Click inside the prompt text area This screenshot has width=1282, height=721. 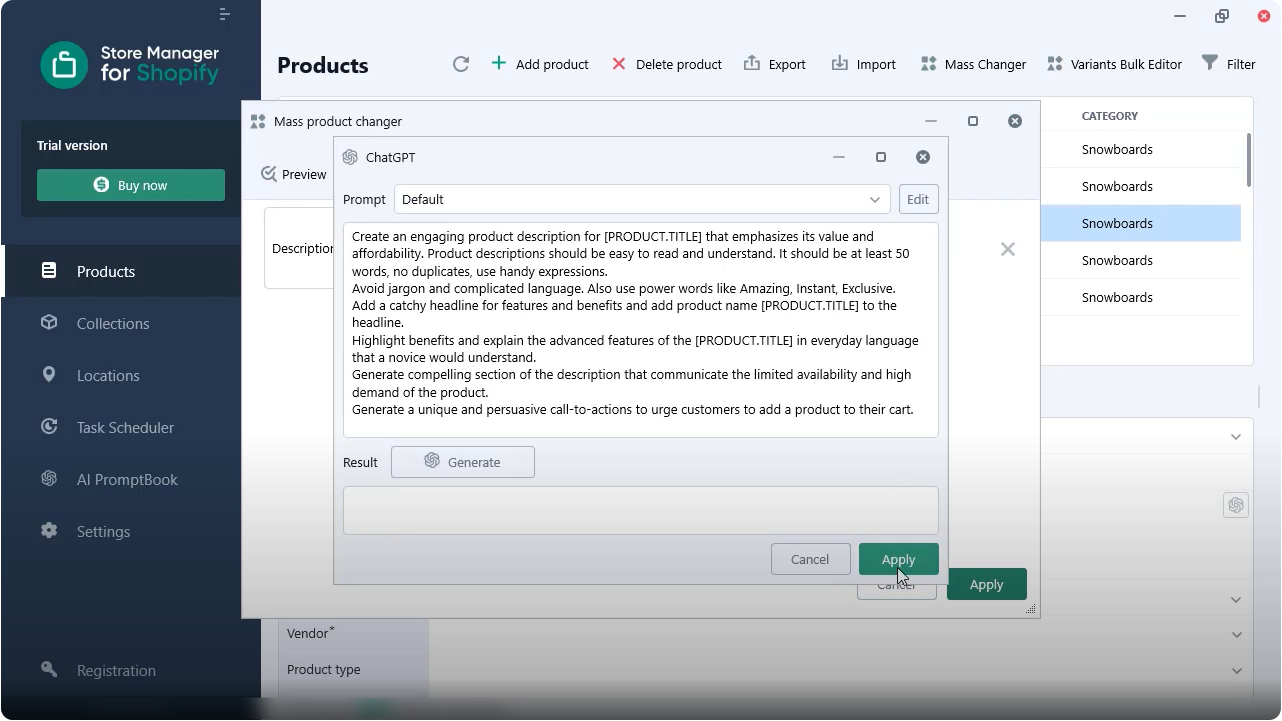tap(641, 330)
